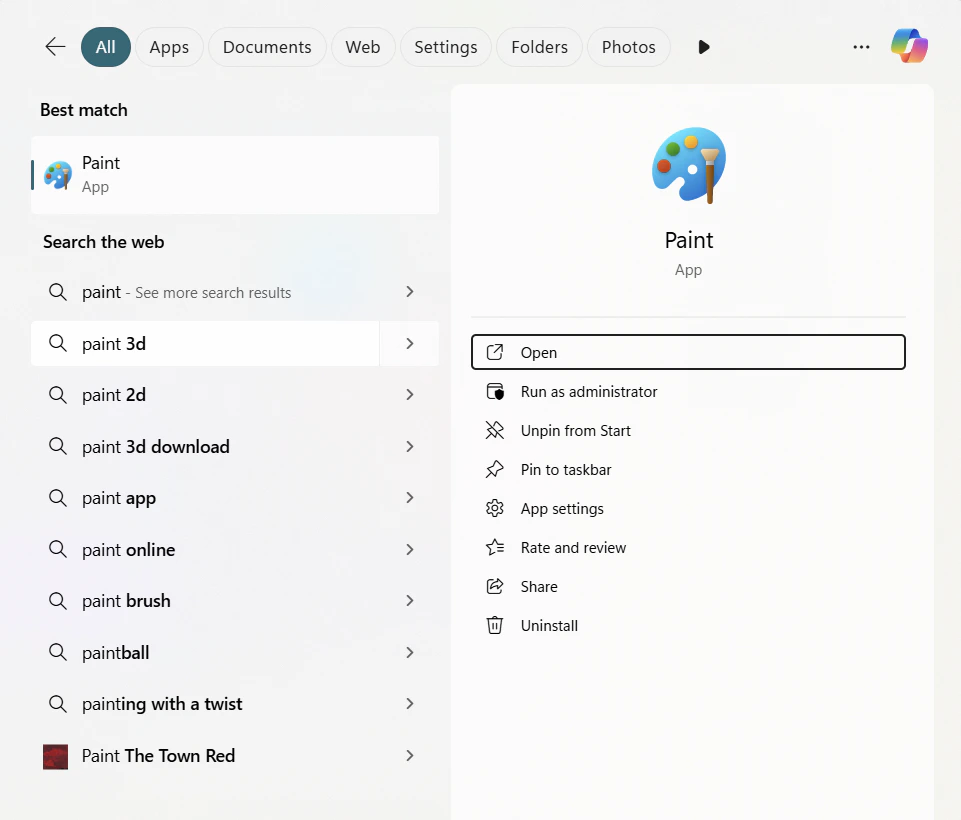Click search icon beside 'paint app'
The height and width of the screenshot is (820, 961).
tap(58, 498)
